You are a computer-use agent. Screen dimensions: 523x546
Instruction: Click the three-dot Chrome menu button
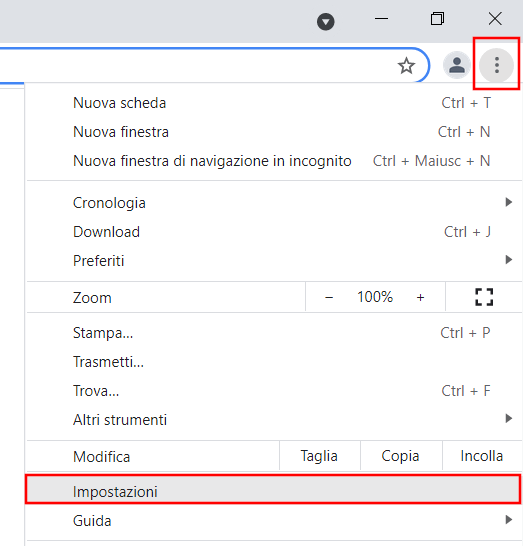[x=497, y=65]
